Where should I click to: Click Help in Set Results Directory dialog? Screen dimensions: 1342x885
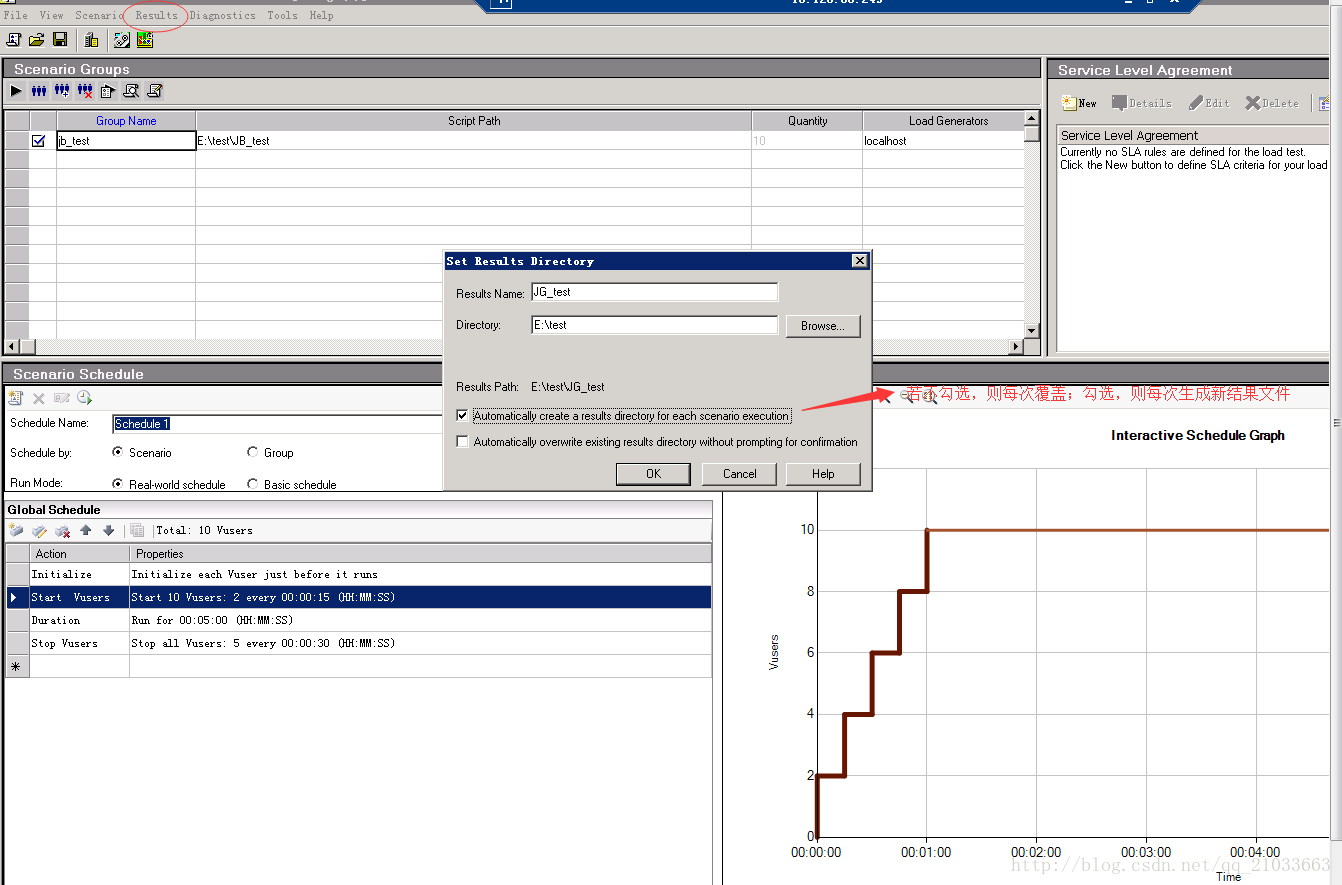[823, 474]
